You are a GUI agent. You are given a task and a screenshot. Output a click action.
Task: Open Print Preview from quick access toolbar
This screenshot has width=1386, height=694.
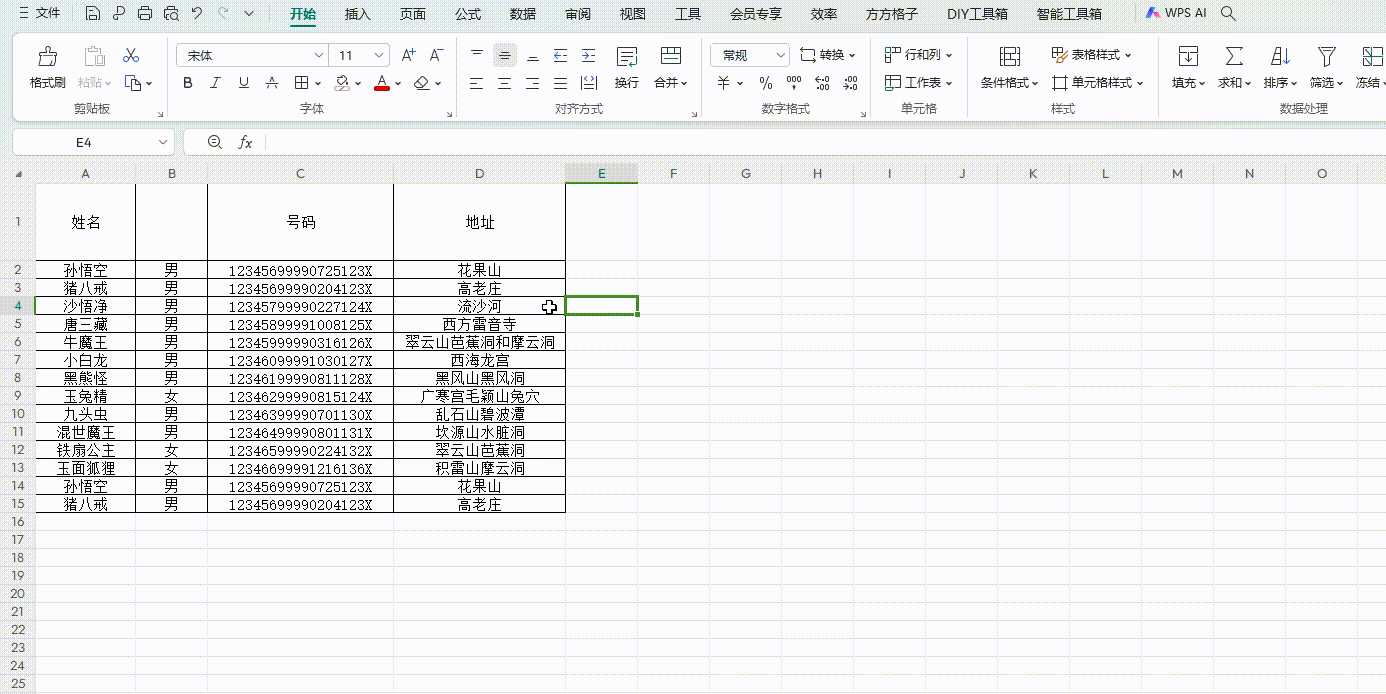click(171, 14)
